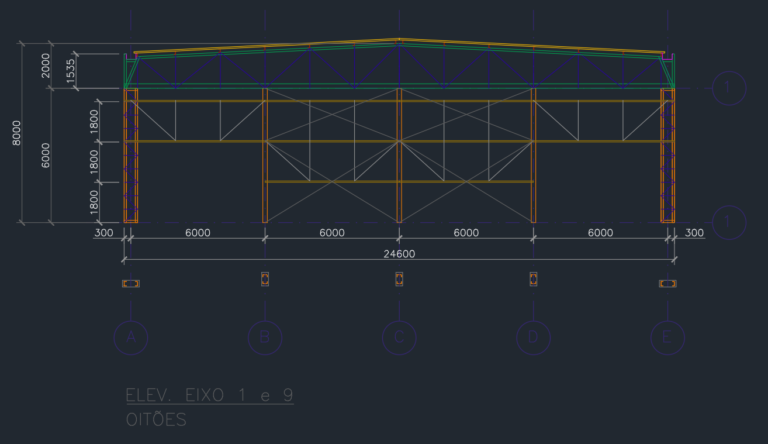Select grid axis bubble A

[130, 338]
